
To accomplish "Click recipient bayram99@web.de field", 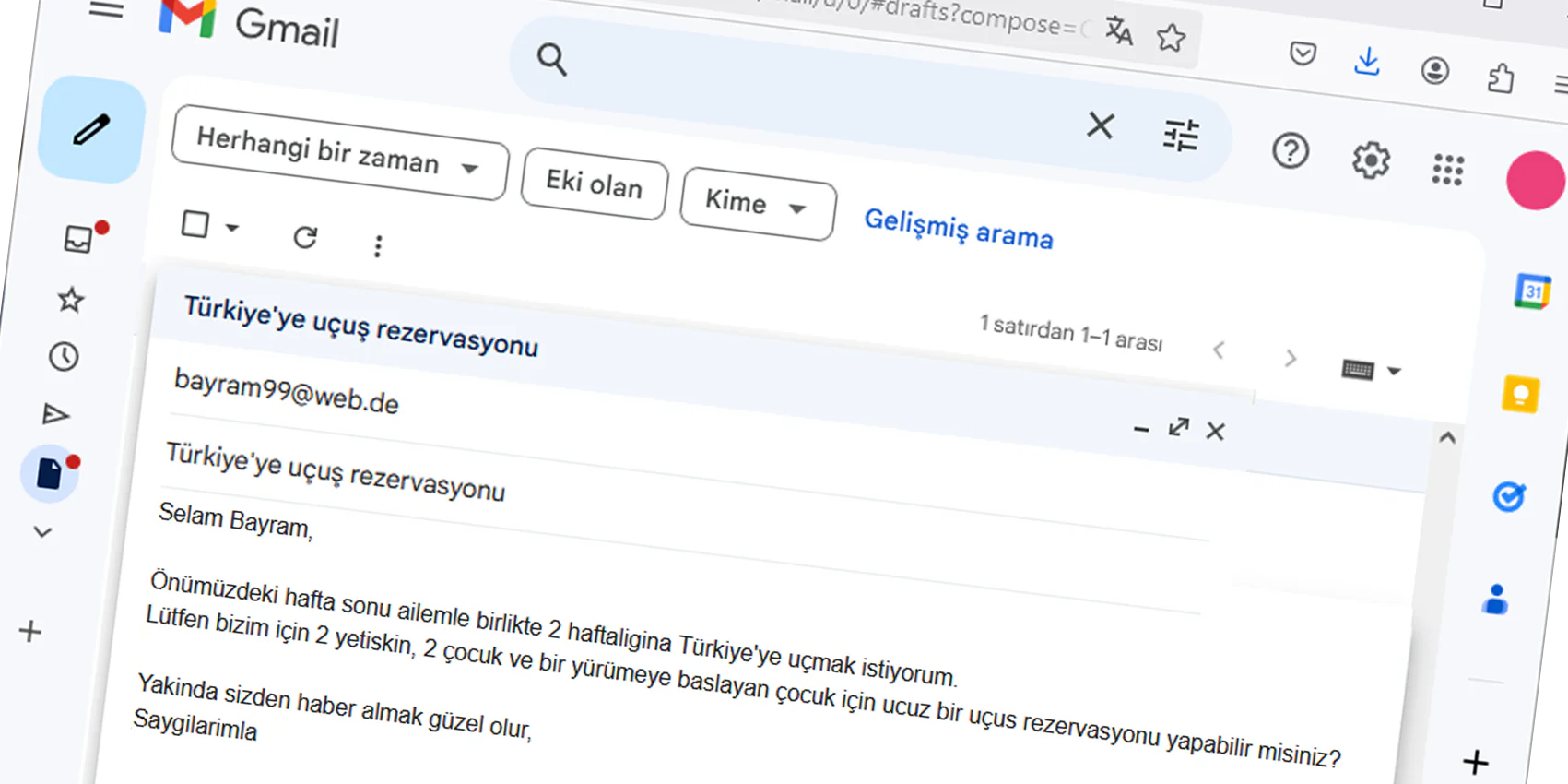I will (x=287, y=390).
